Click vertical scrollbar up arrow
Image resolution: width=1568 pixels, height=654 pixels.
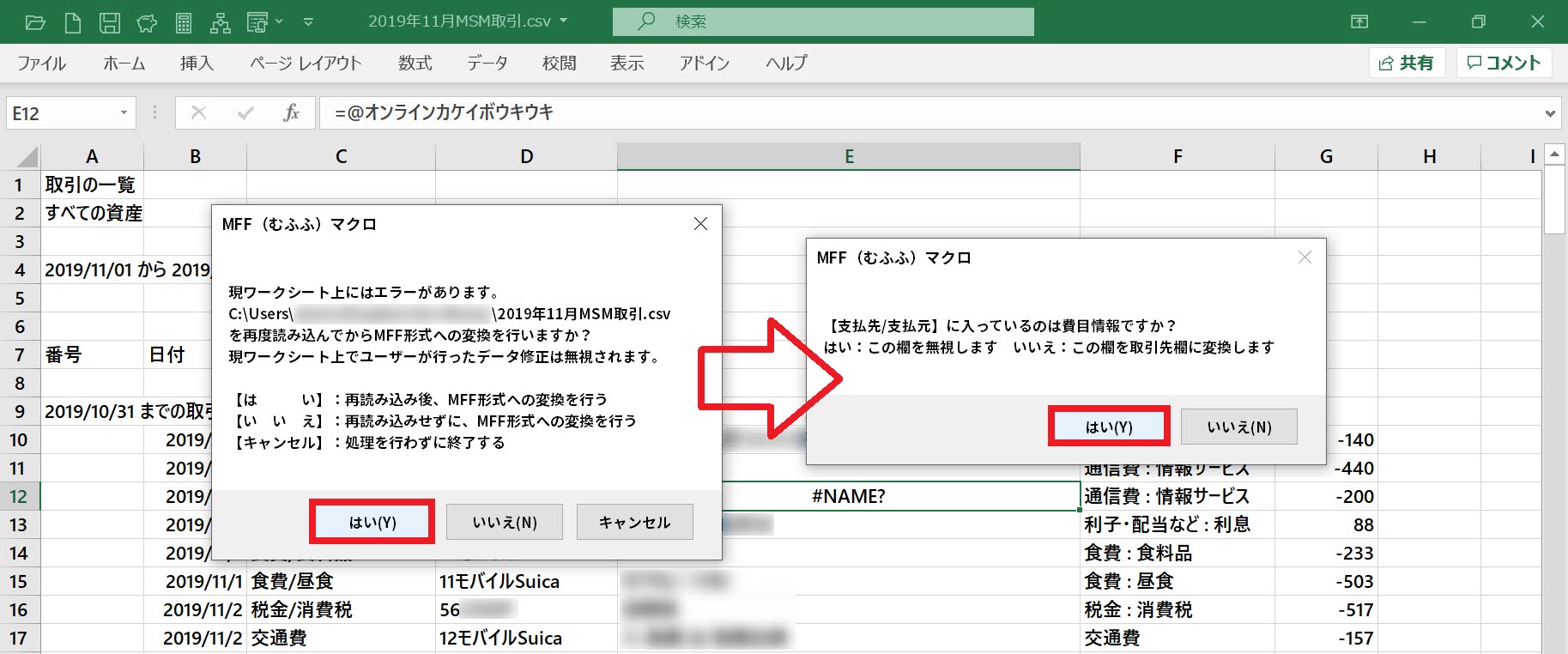[x=1554, y=155]
